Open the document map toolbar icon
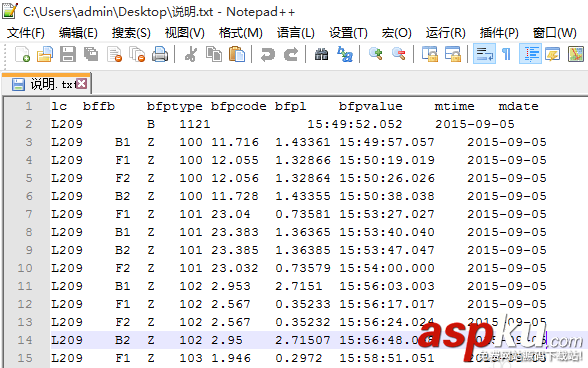Image resolution: width=588 pixels, height=368 pixels. pyautogui.click(x=576, y=54)
